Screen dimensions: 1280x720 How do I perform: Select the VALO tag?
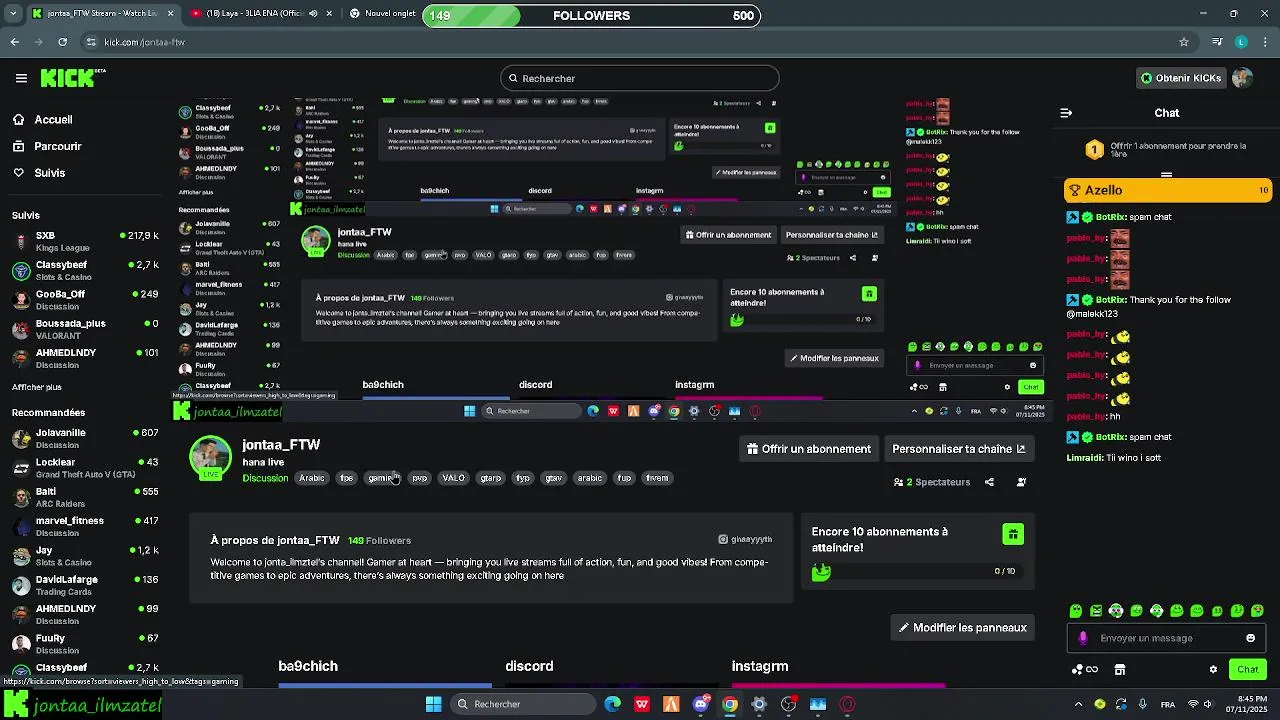point(454,478)
